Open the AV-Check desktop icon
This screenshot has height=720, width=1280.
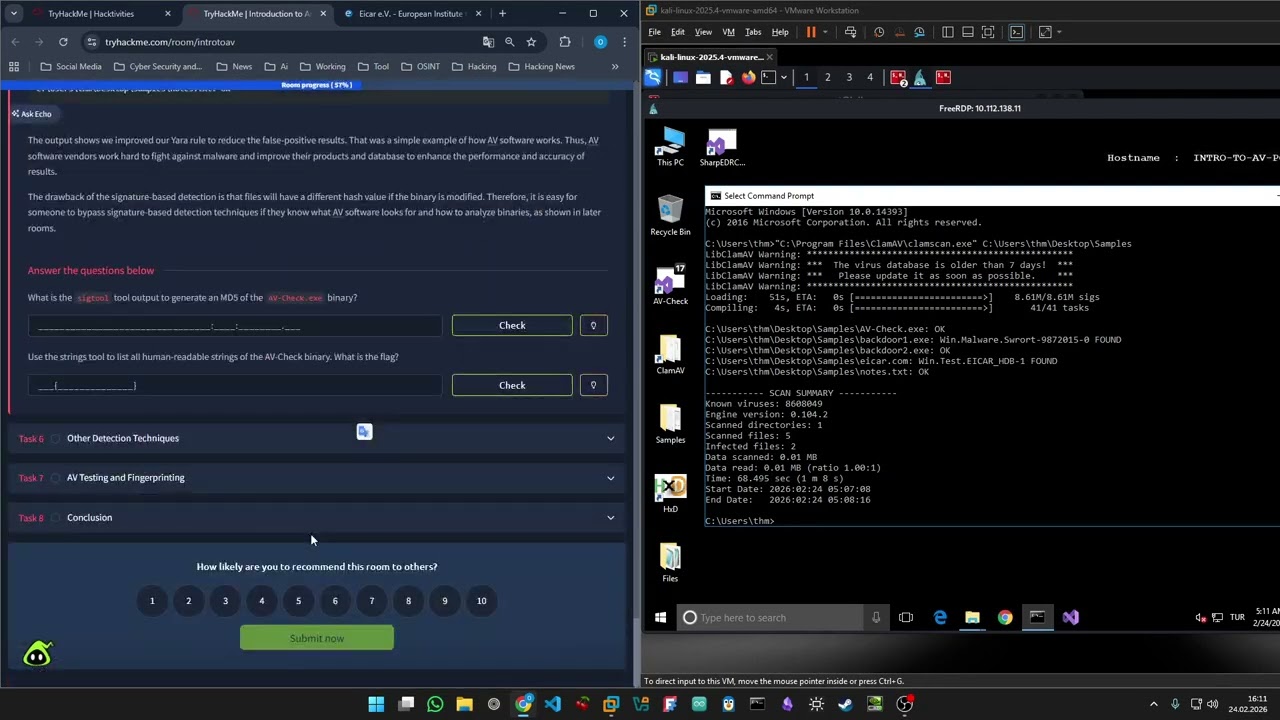[x=670, y=285]
